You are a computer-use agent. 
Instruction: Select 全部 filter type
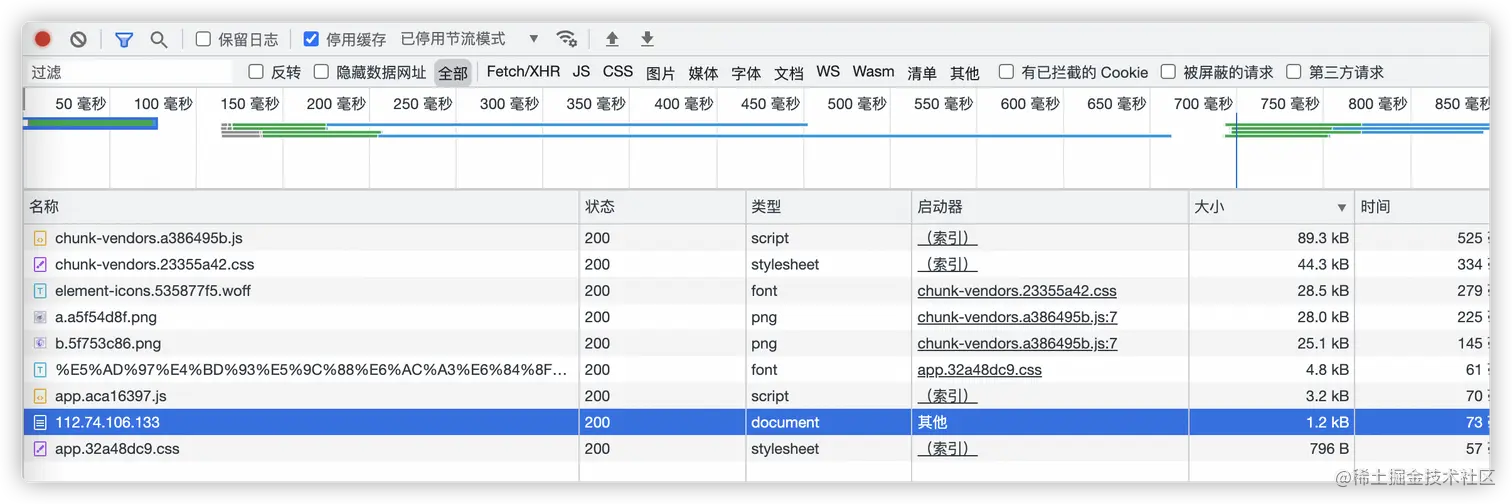[453, 73]
